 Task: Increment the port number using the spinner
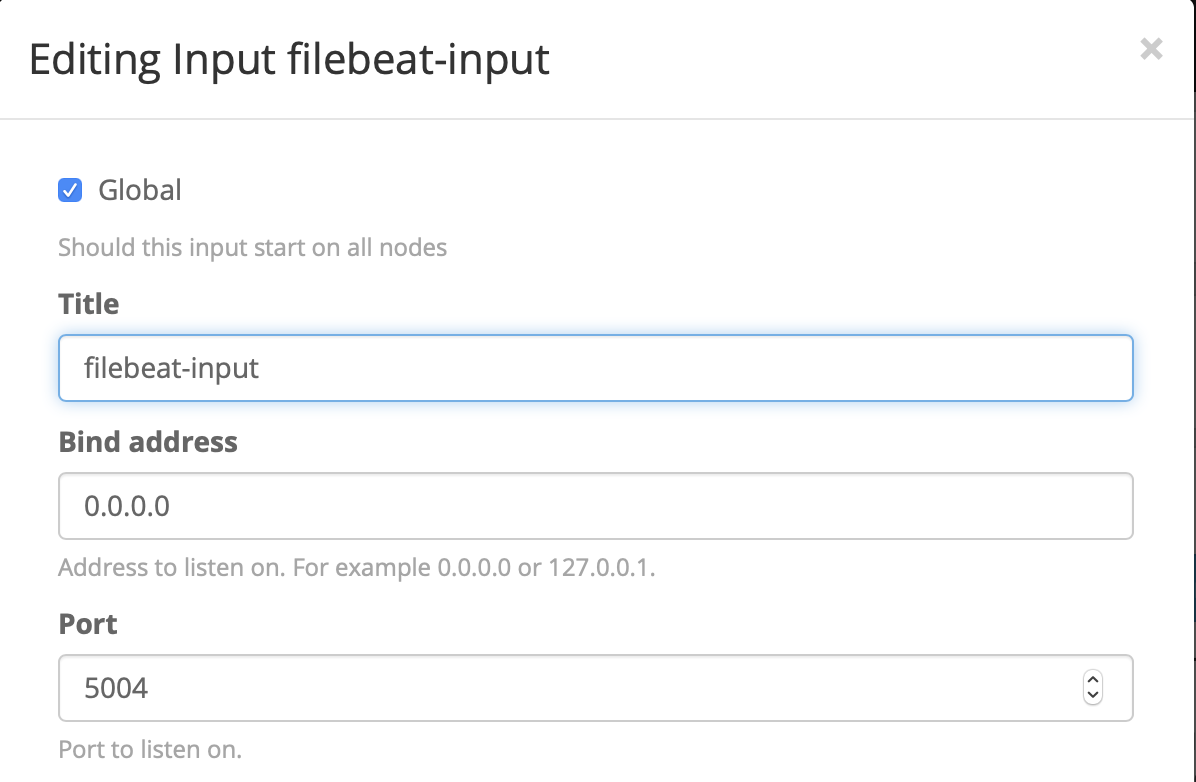(x=1092, y=681)
